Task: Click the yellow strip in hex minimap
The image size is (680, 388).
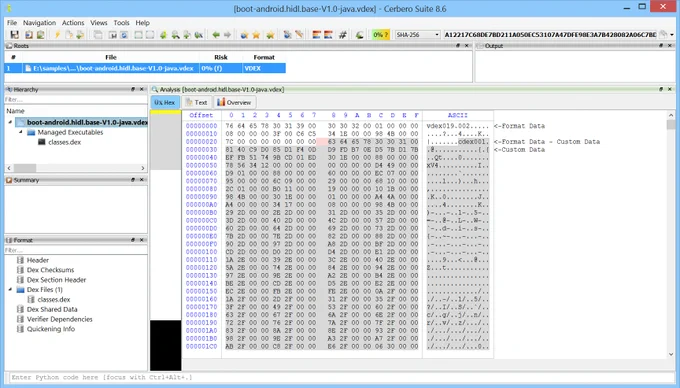Action: point(166,112)
